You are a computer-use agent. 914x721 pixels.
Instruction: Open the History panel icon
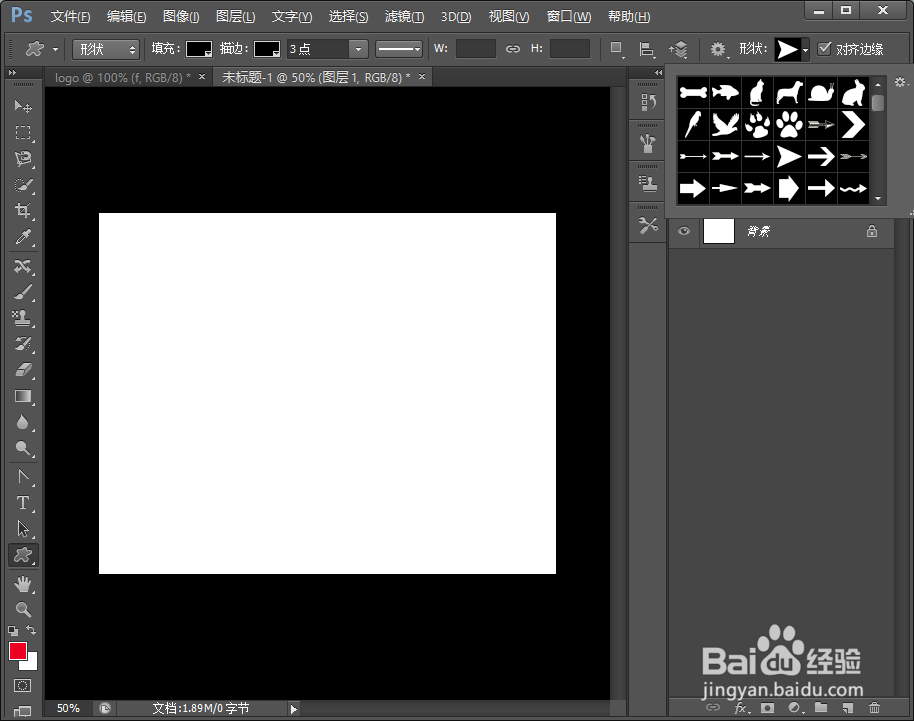648,103
